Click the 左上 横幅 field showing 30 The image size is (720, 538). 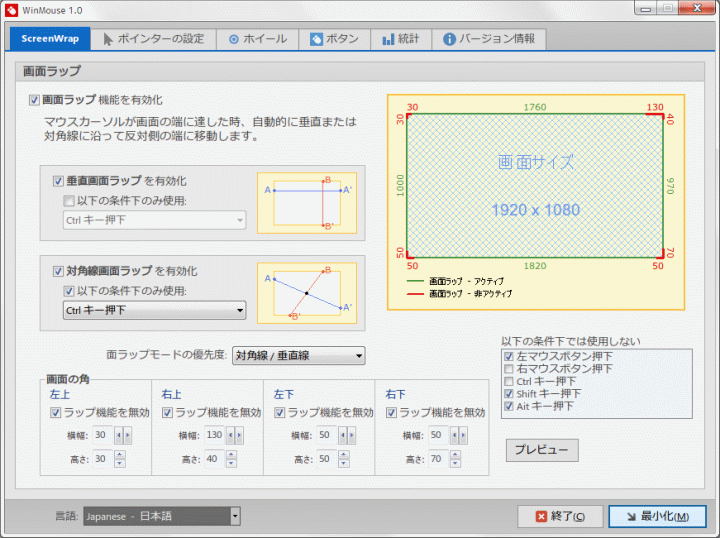(102, 435)
